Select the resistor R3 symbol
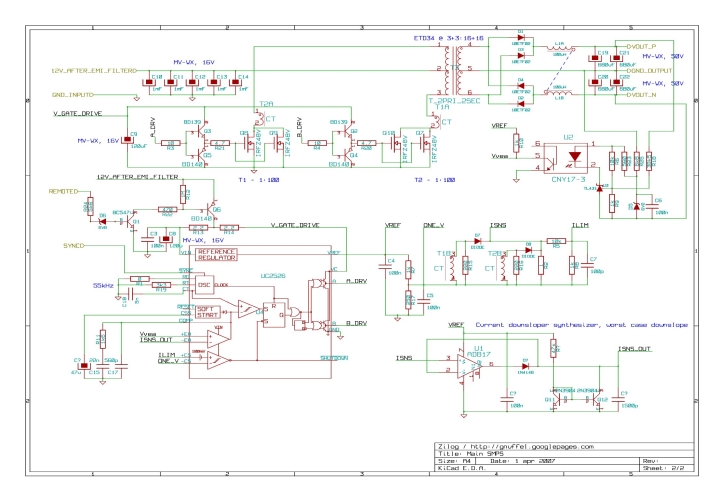Viewport: 722px width, 500px height. pos(171,144)
